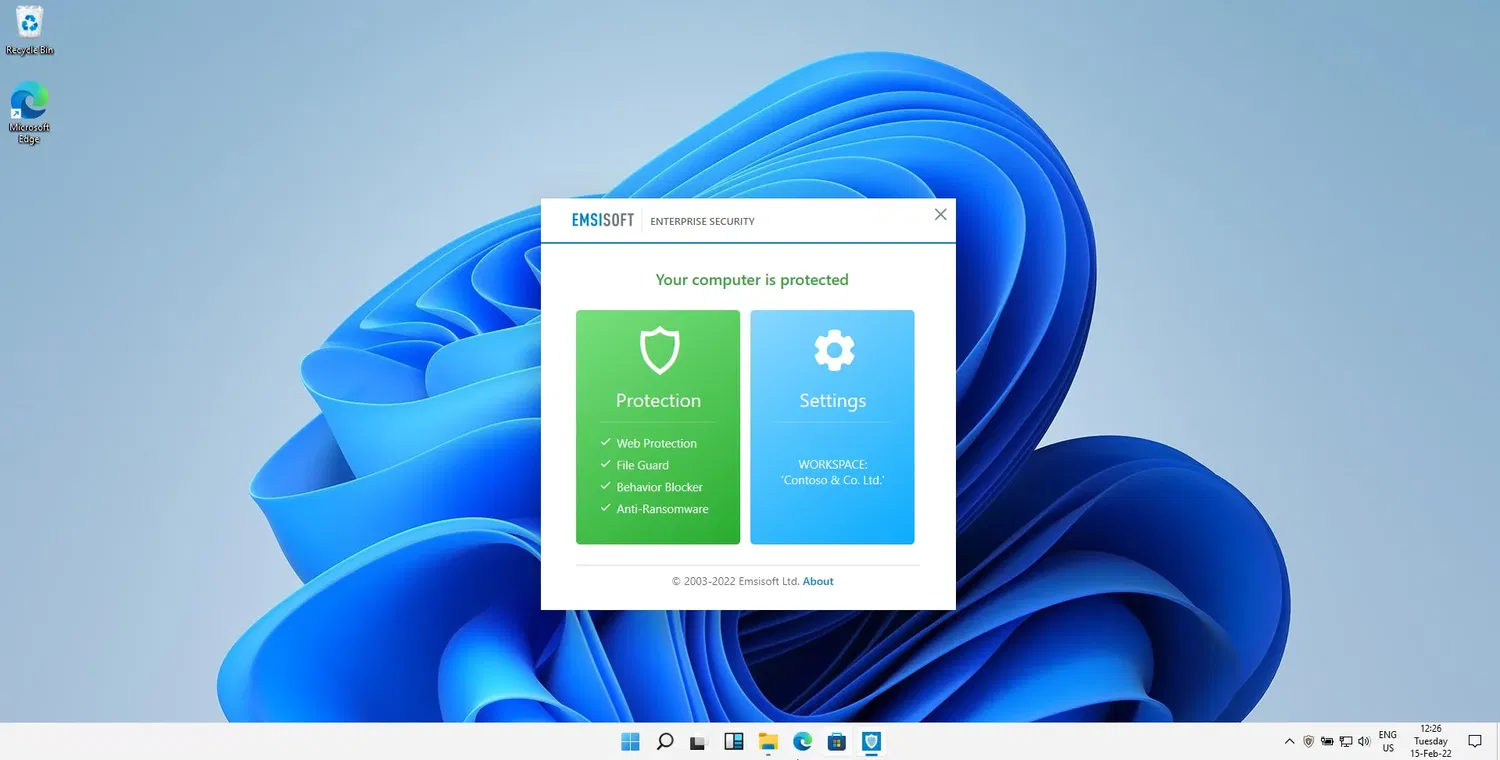Click the EMSISOFT logo in the title bar
Screen dimensions: 1500x760
click(x=603, y=221)
